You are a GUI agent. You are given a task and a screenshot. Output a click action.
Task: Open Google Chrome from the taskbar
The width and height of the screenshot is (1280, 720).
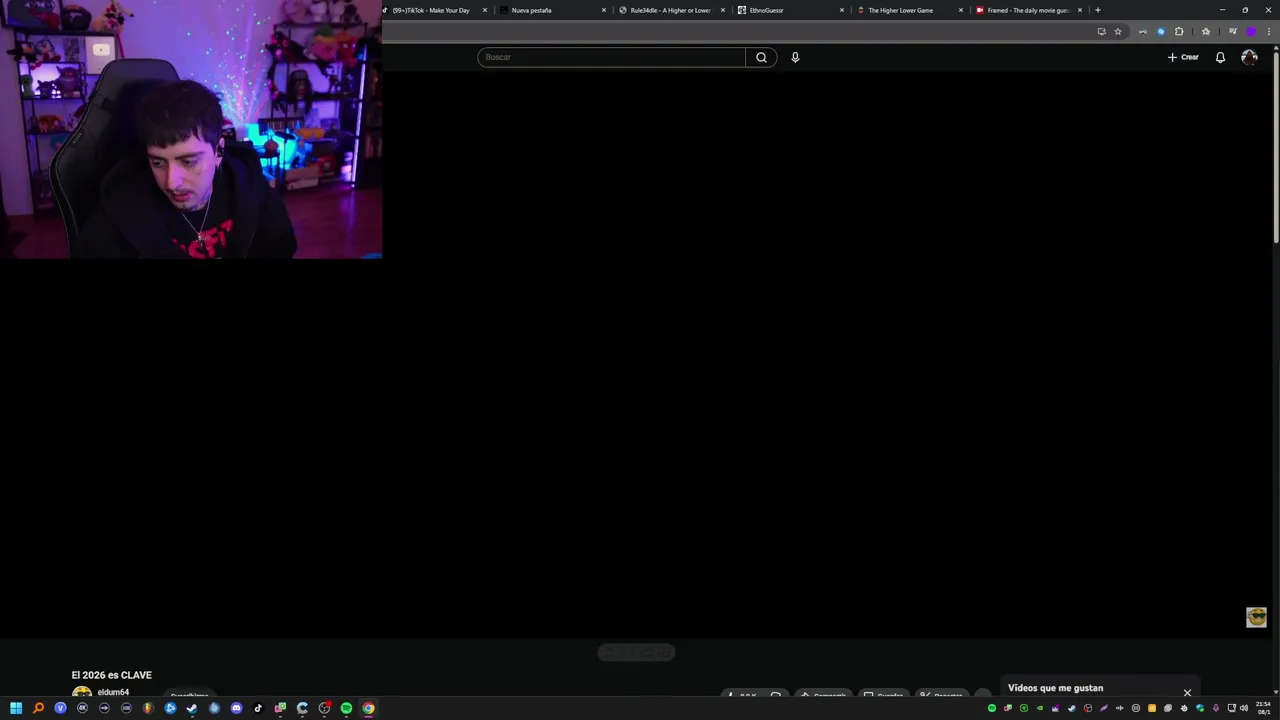pos(368,708)
